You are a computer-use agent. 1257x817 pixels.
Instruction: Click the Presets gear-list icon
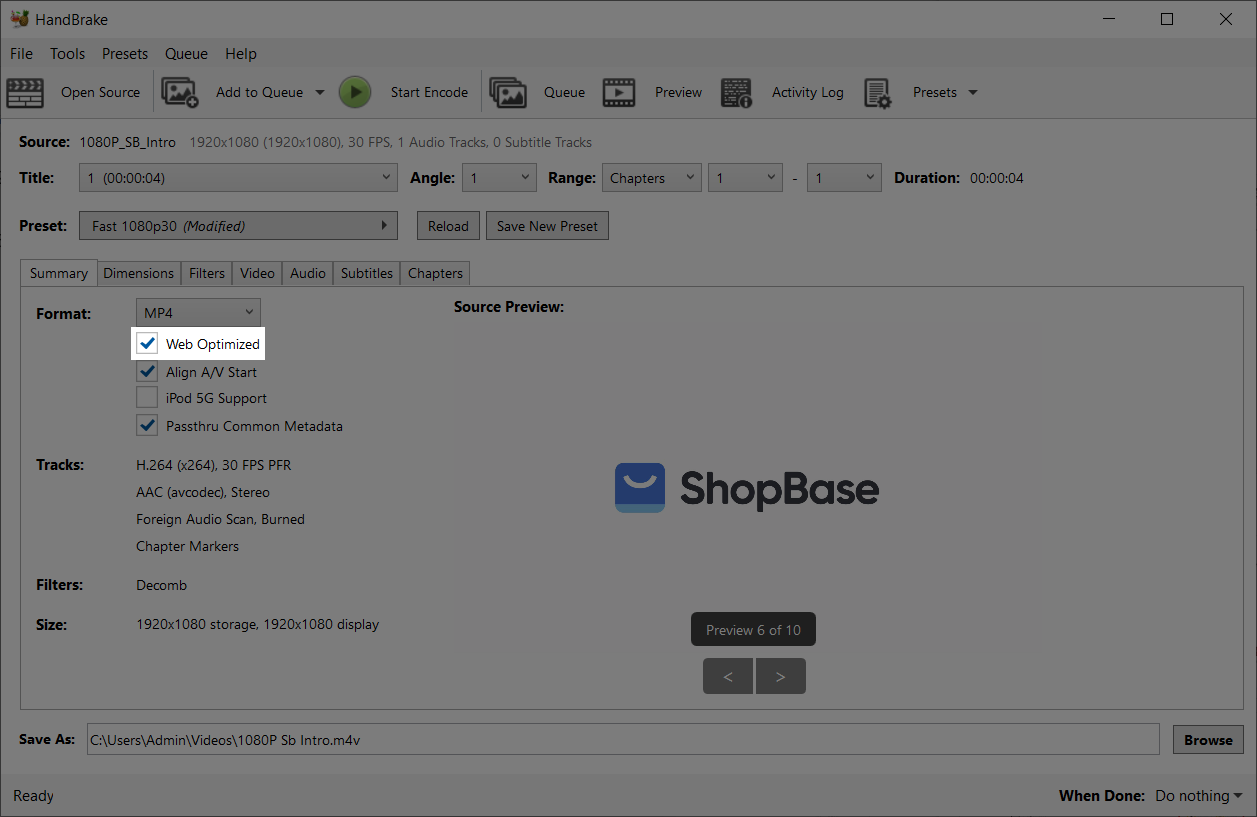(x=877, y=92)
